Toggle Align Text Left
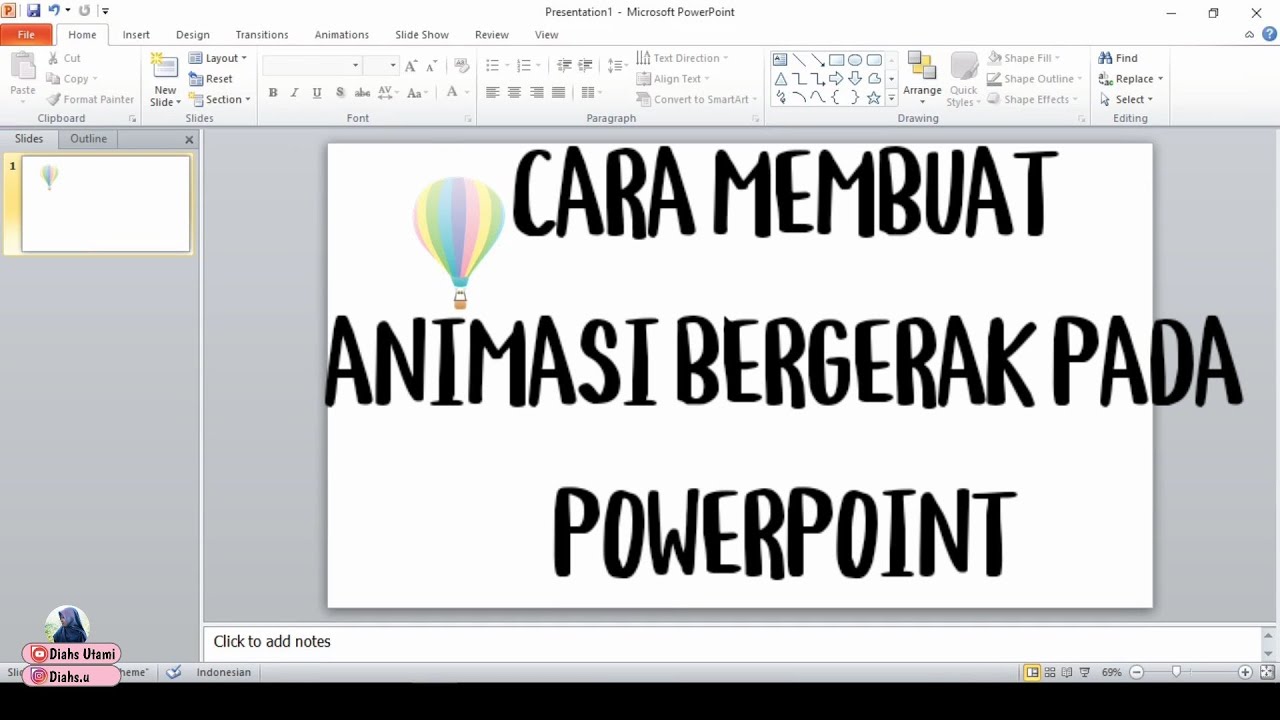 (x=492, y=93)
